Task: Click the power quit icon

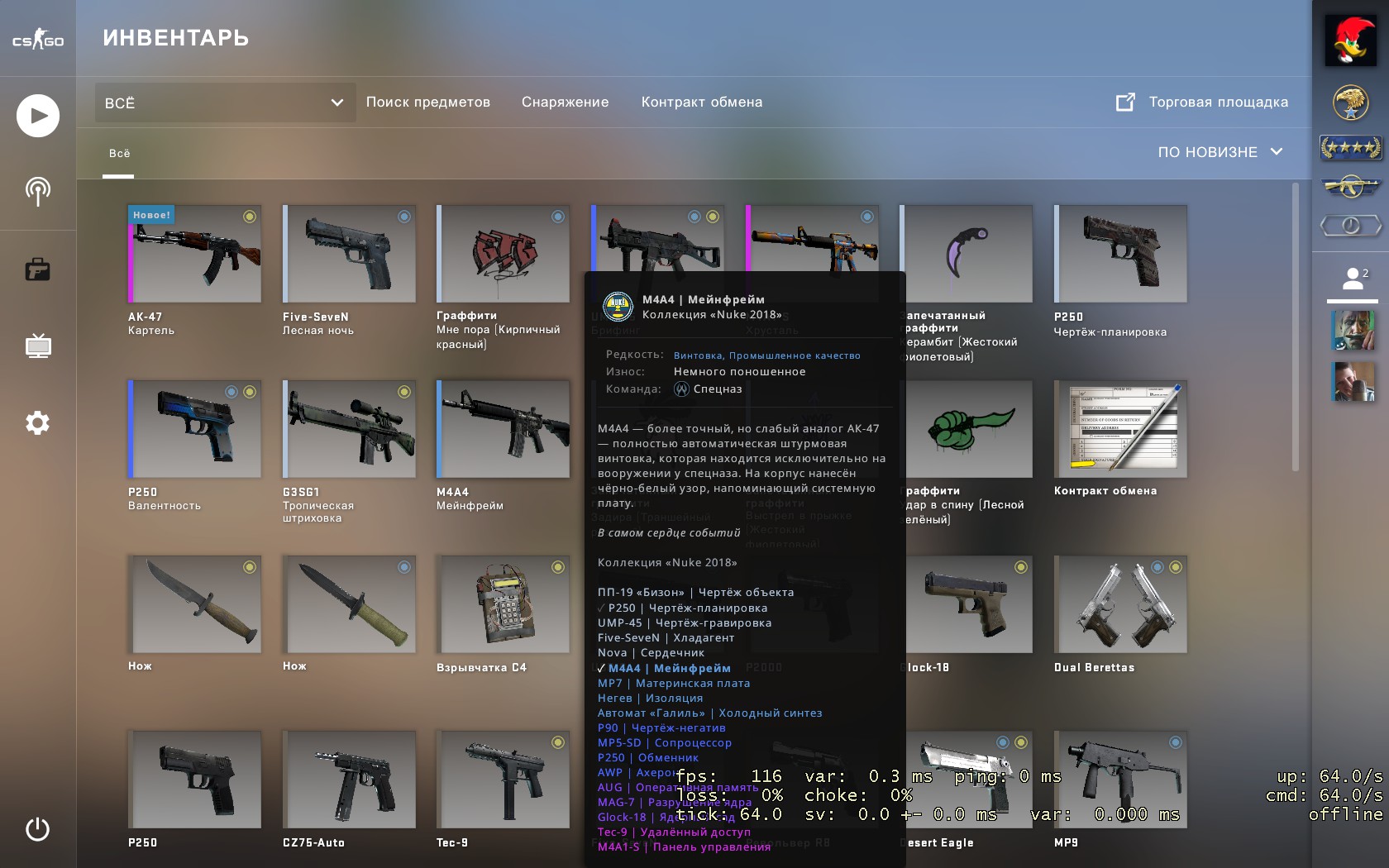Action: tap(38, 829)
